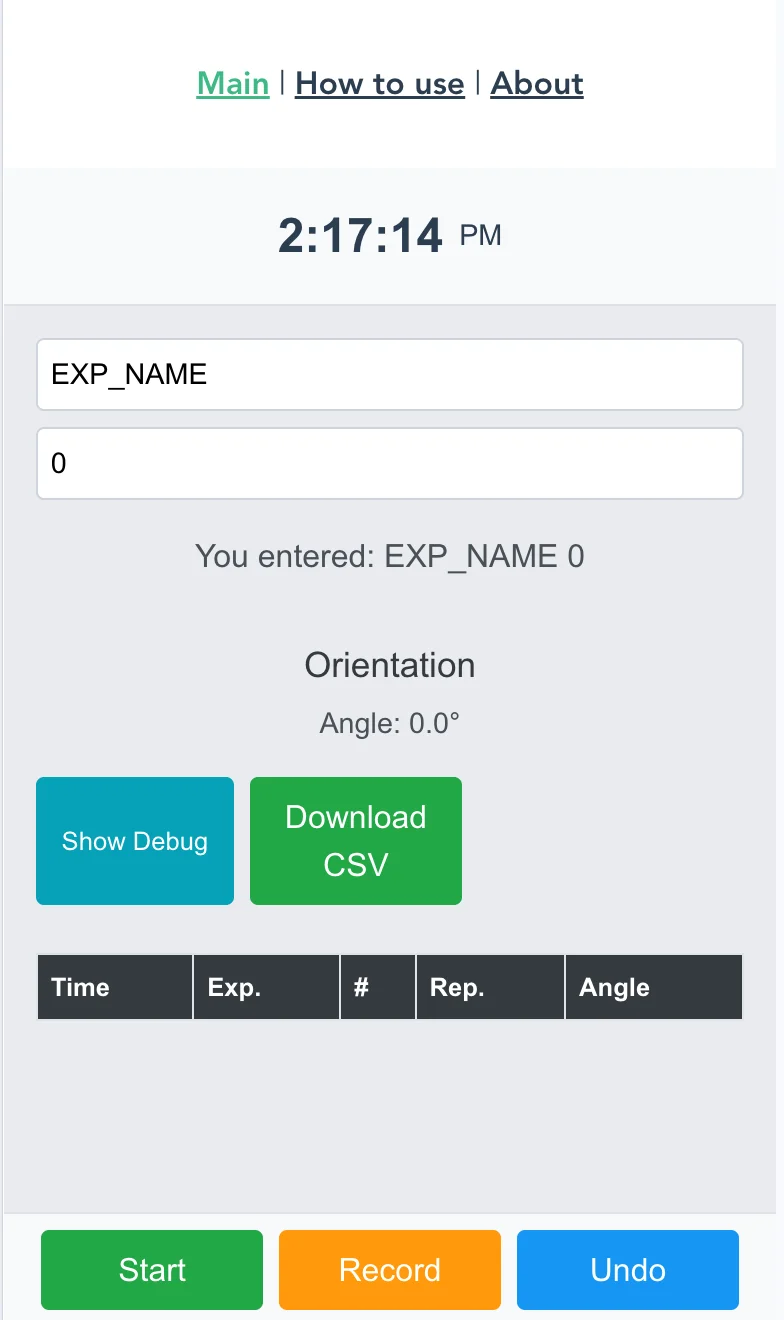Viewport: 784px width, 1320px height.
Task: Click the Show Debug button
Action: click(135, 841)
